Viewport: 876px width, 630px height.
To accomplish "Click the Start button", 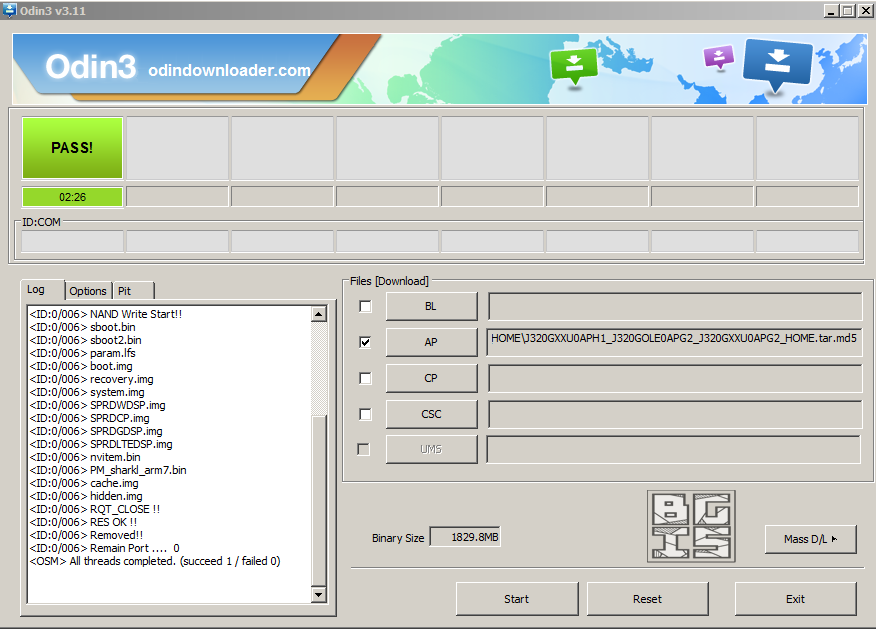I will (517, 599).
